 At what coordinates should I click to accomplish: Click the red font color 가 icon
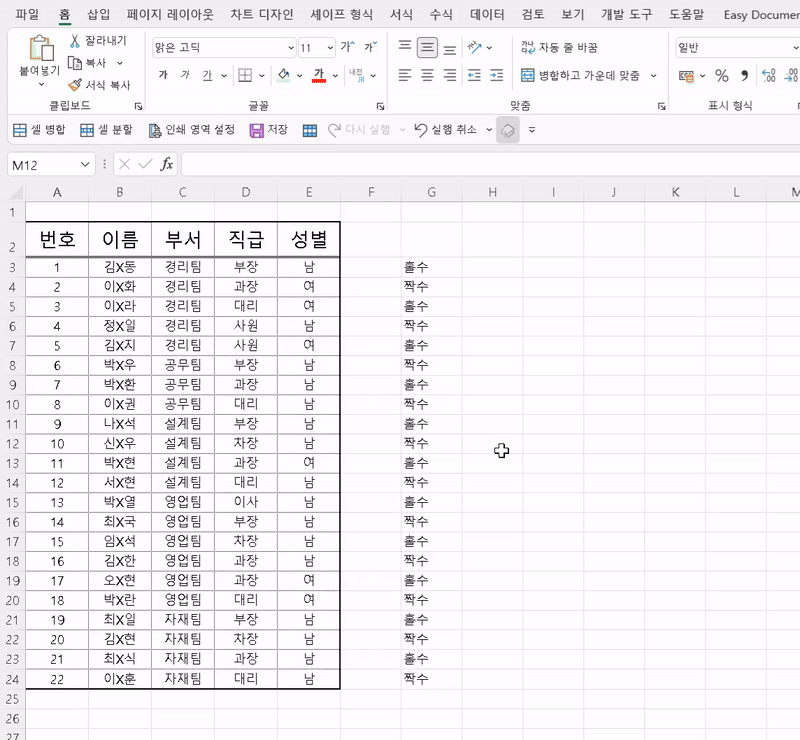tap(319, 76)
